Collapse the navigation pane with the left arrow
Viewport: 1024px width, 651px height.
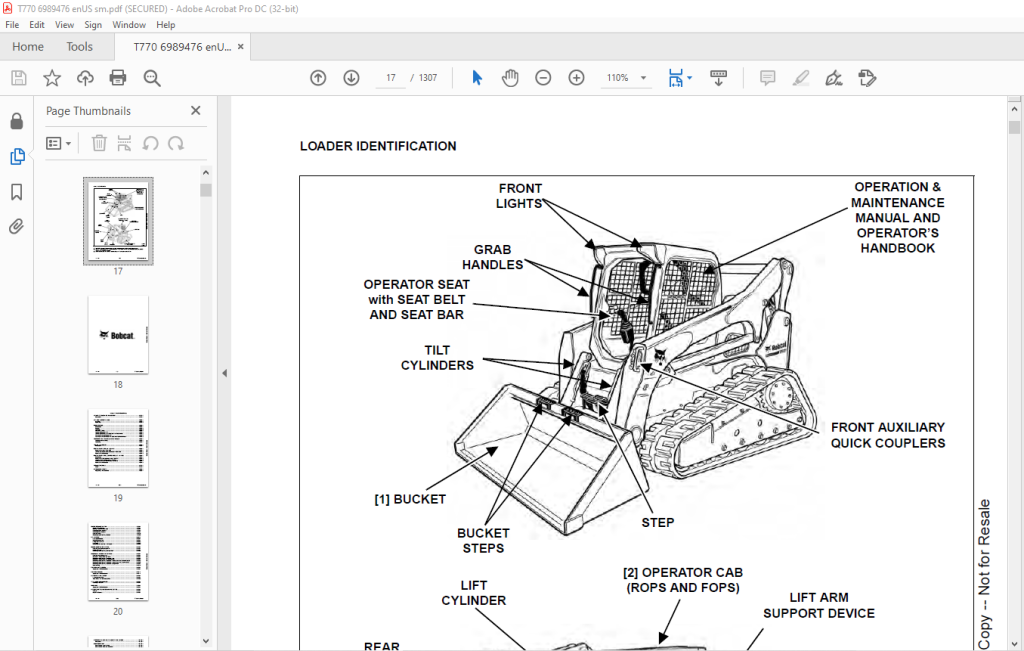(225, 373)
